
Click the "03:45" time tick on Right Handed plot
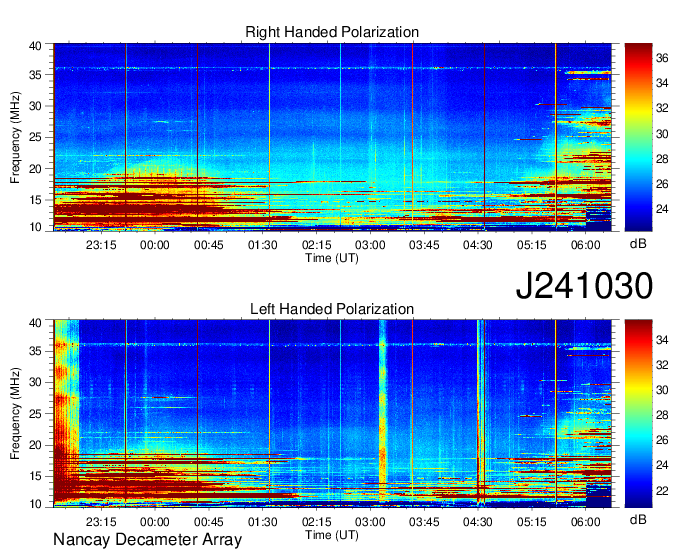(424, 245)
